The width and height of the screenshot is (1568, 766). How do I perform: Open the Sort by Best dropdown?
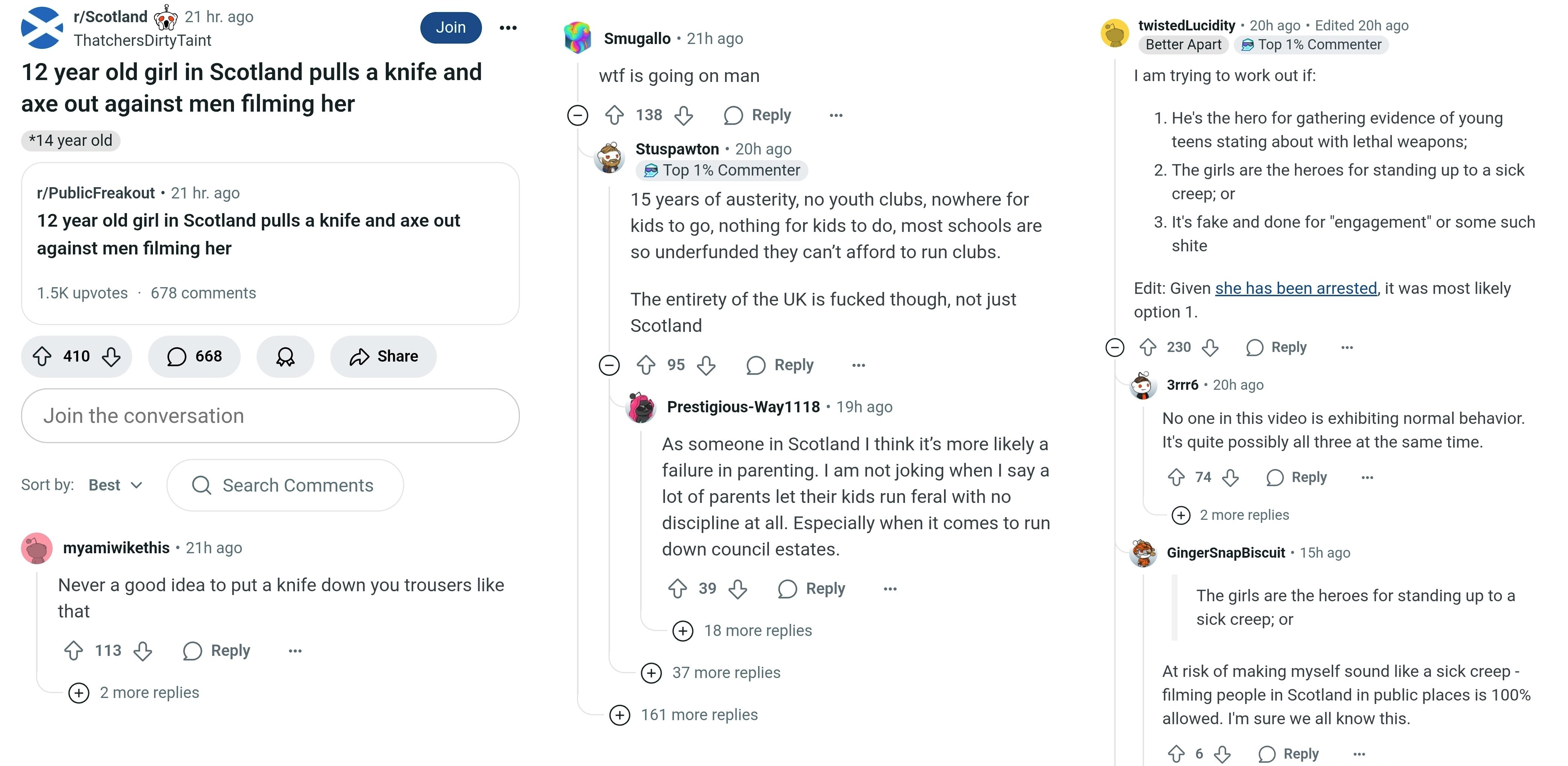point(116,485)
